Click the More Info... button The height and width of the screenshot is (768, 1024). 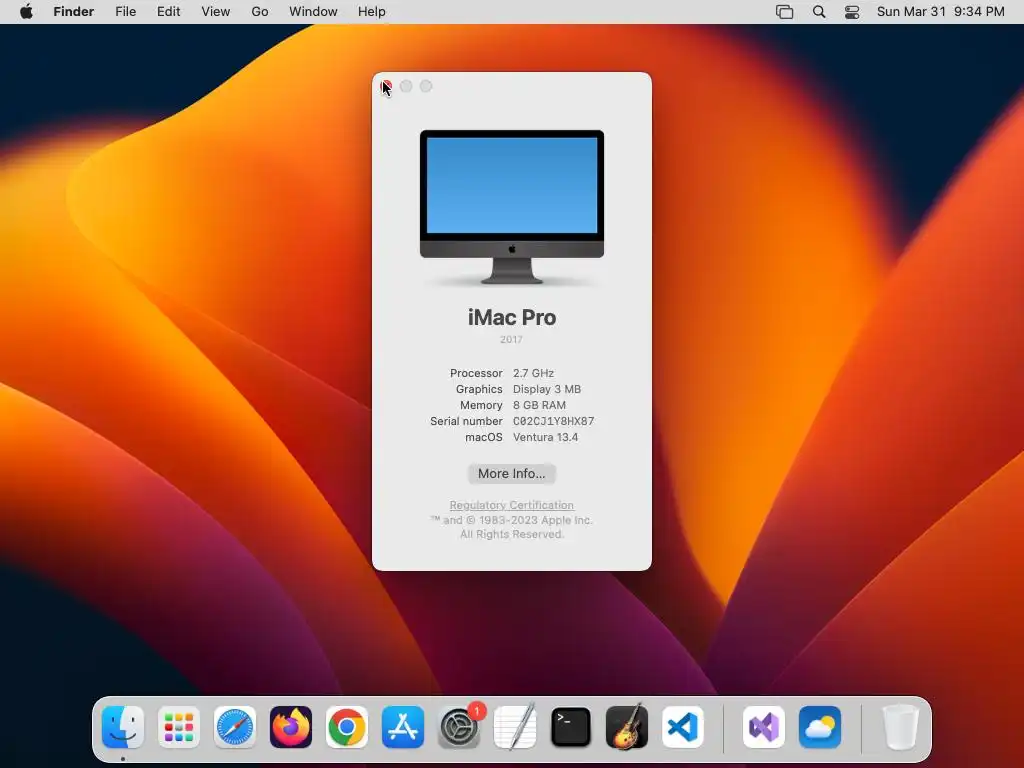click(511, 473)
